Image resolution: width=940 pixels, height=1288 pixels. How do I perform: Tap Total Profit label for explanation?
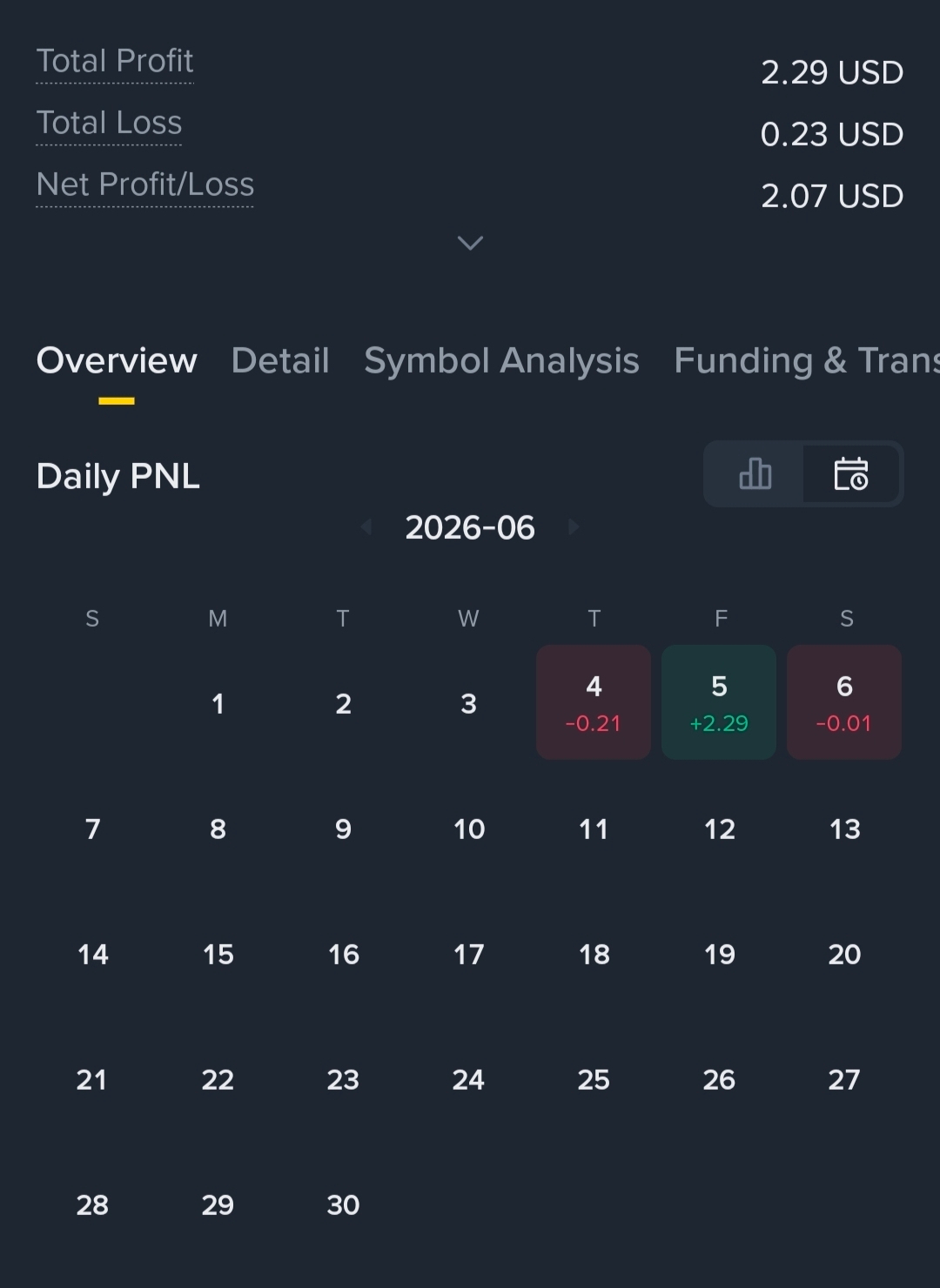115,61
